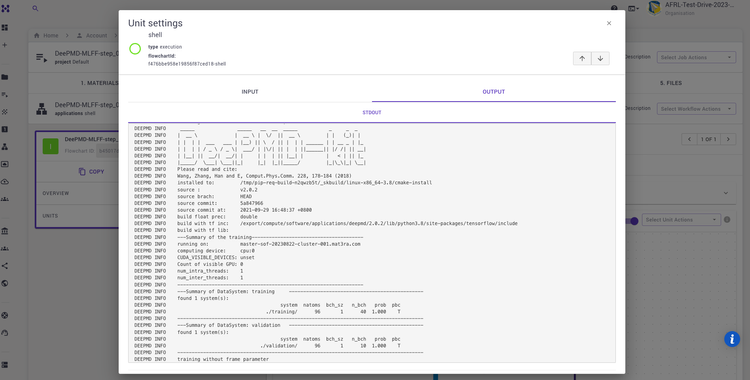Viewport: 750px width, 380px height.
Task: Go to the previous page arrow
Action: [x=689, y=139]
